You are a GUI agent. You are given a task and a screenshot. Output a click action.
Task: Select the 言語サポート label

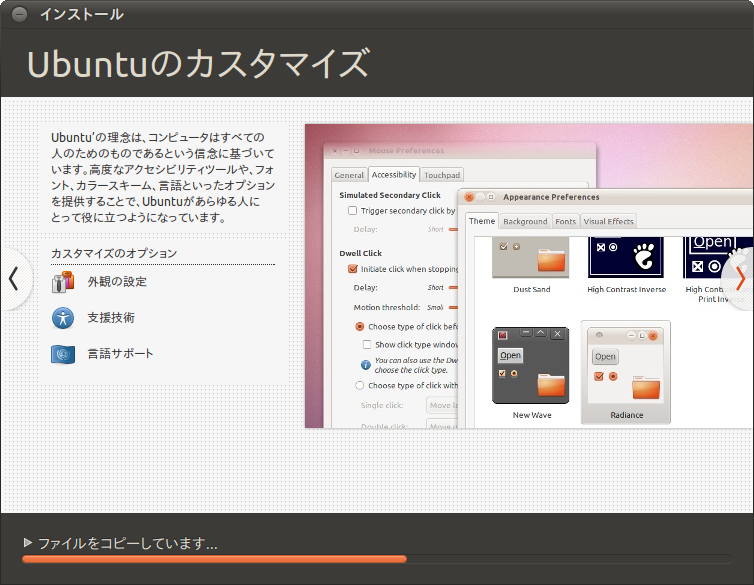coord(120,354)
